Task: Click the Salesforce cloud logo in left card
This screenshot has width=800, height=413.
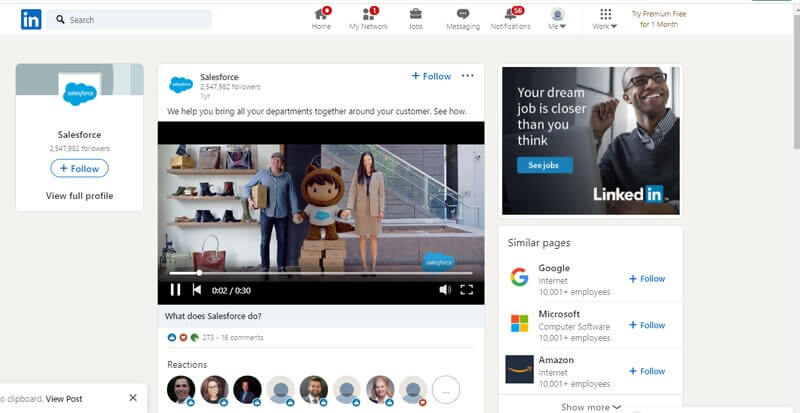Action: point(80,93)
